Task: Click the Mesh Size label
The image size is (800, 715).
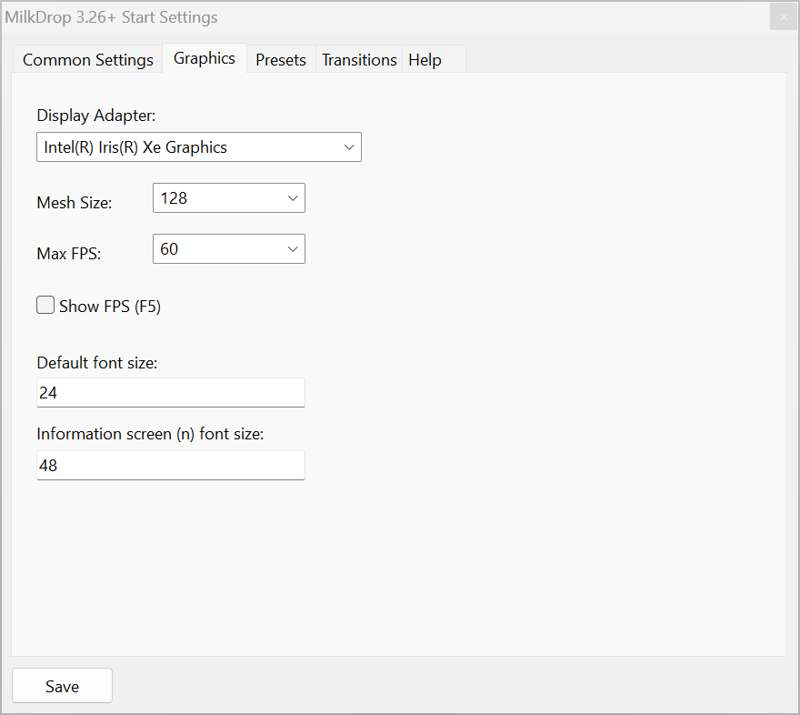Action: 74,203
